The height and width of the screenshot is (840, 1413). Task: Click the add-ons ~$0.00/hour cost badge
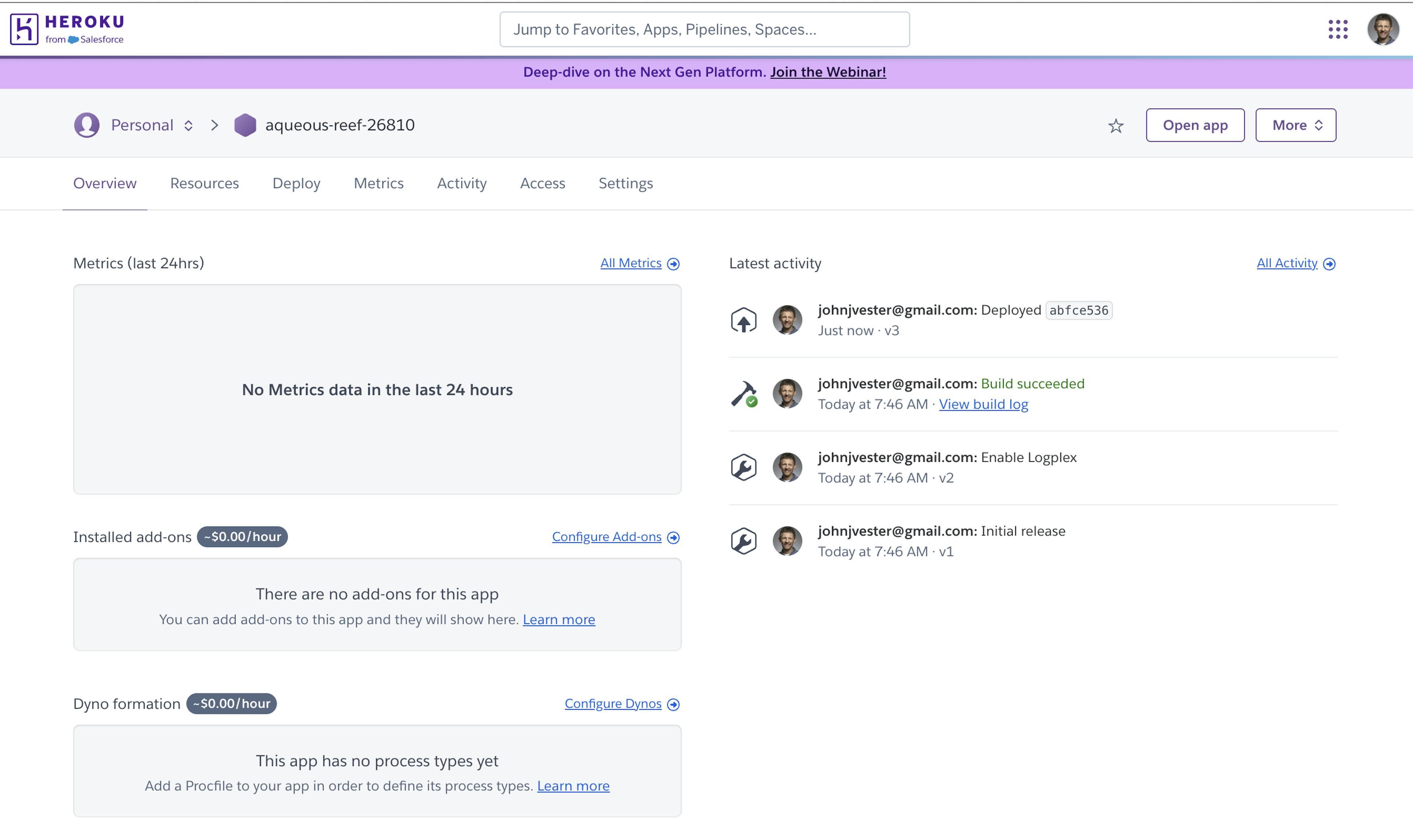point(242,537)
